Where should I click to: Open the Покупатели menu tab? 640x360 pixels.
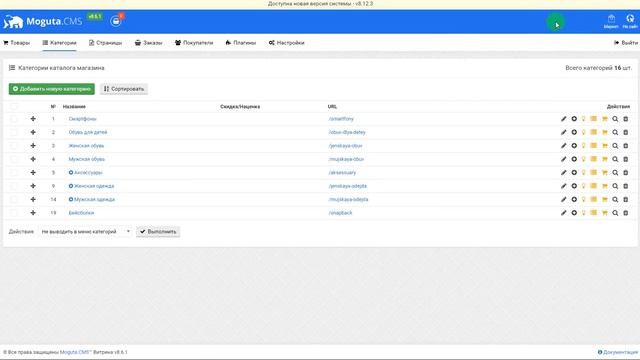point(194,43)
